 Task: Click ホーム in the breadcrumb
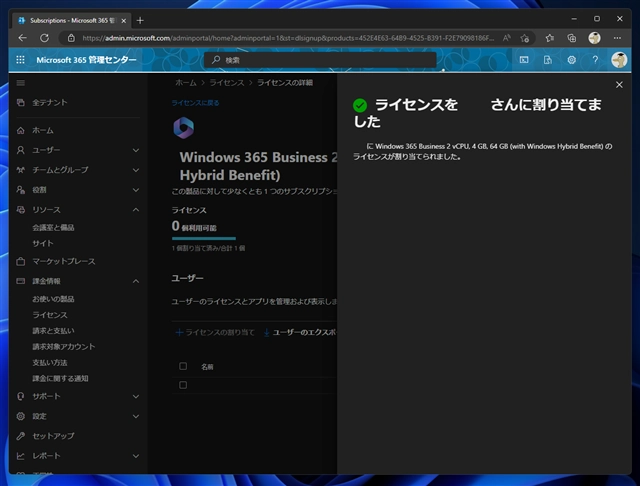(x=186, y=83)
